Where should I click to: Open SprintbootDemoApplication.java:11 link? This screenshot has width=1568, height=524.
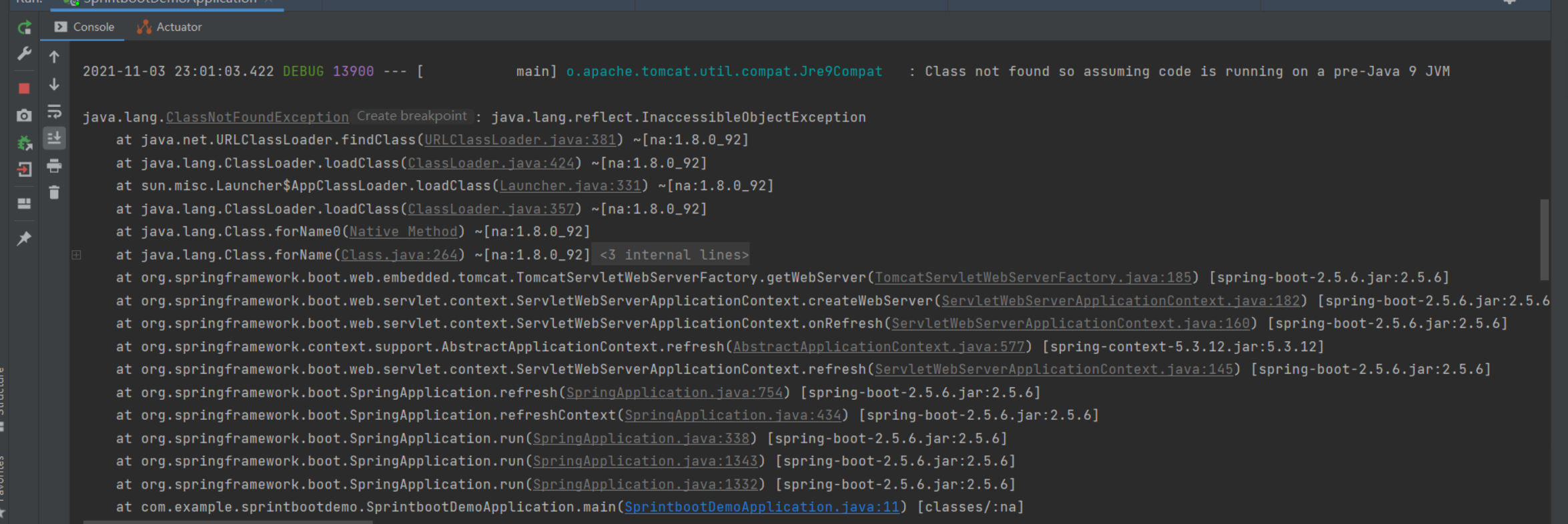tap(762, 508)
